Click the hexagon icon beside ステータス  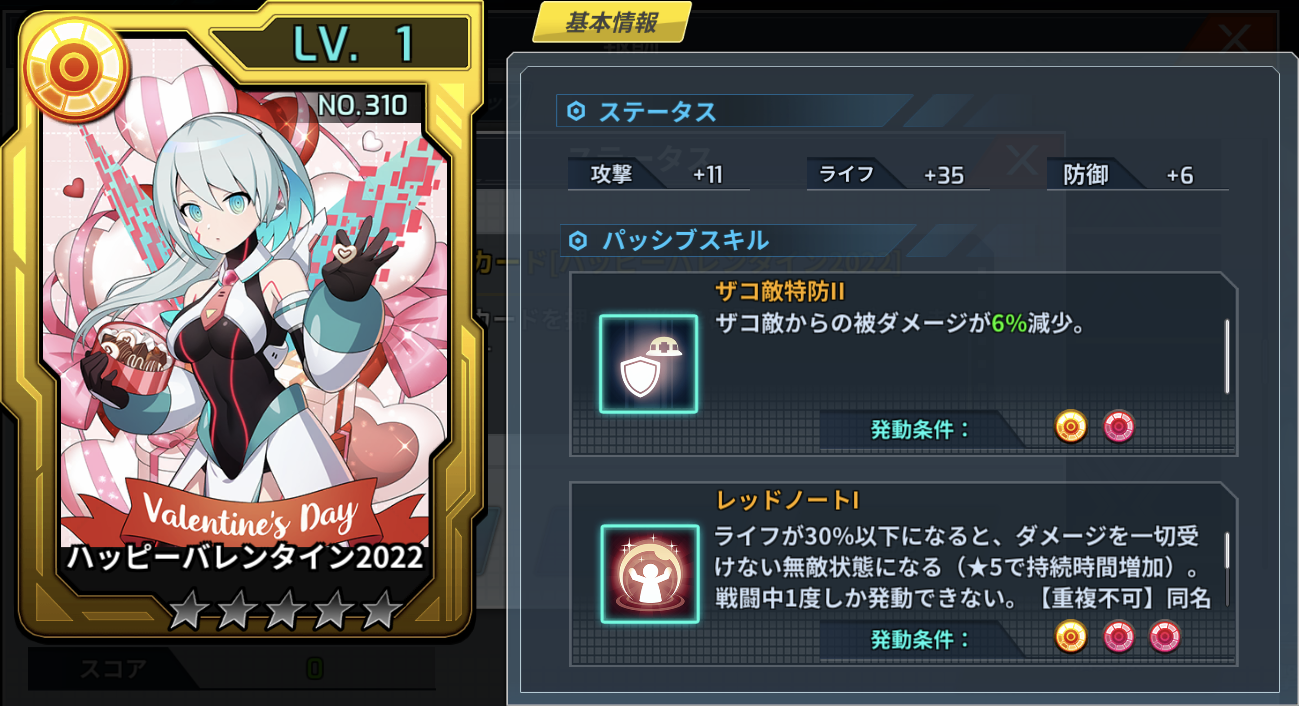point(576,112)
